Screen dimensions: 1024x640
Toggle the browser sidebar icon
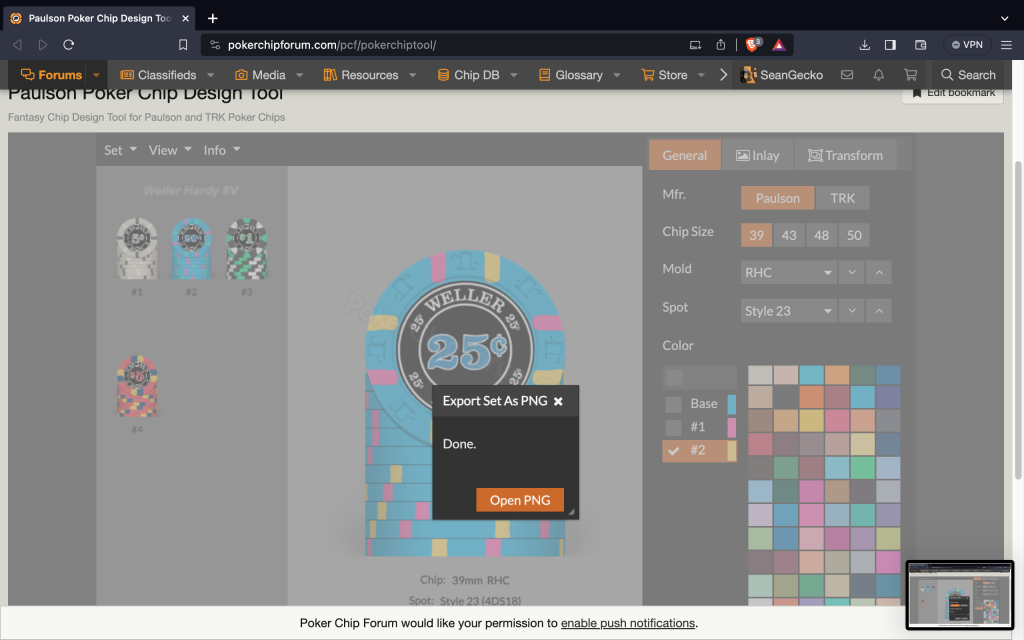click(890, 44)
